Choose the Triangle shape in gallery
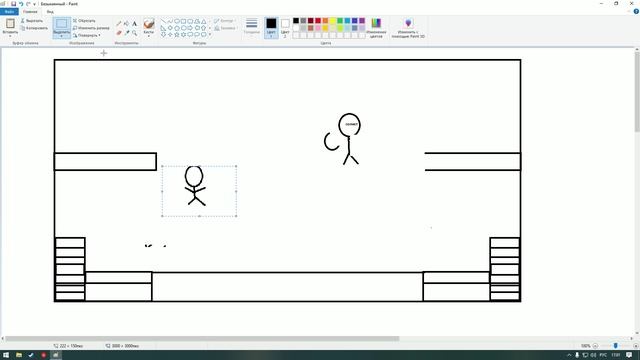This screenshot has height=360, width=640. [203, 21]
